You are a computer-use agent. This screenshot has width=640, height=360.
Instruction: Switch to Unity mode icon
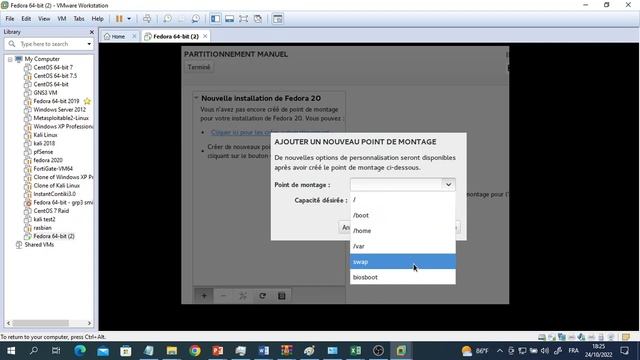(258, 19)
